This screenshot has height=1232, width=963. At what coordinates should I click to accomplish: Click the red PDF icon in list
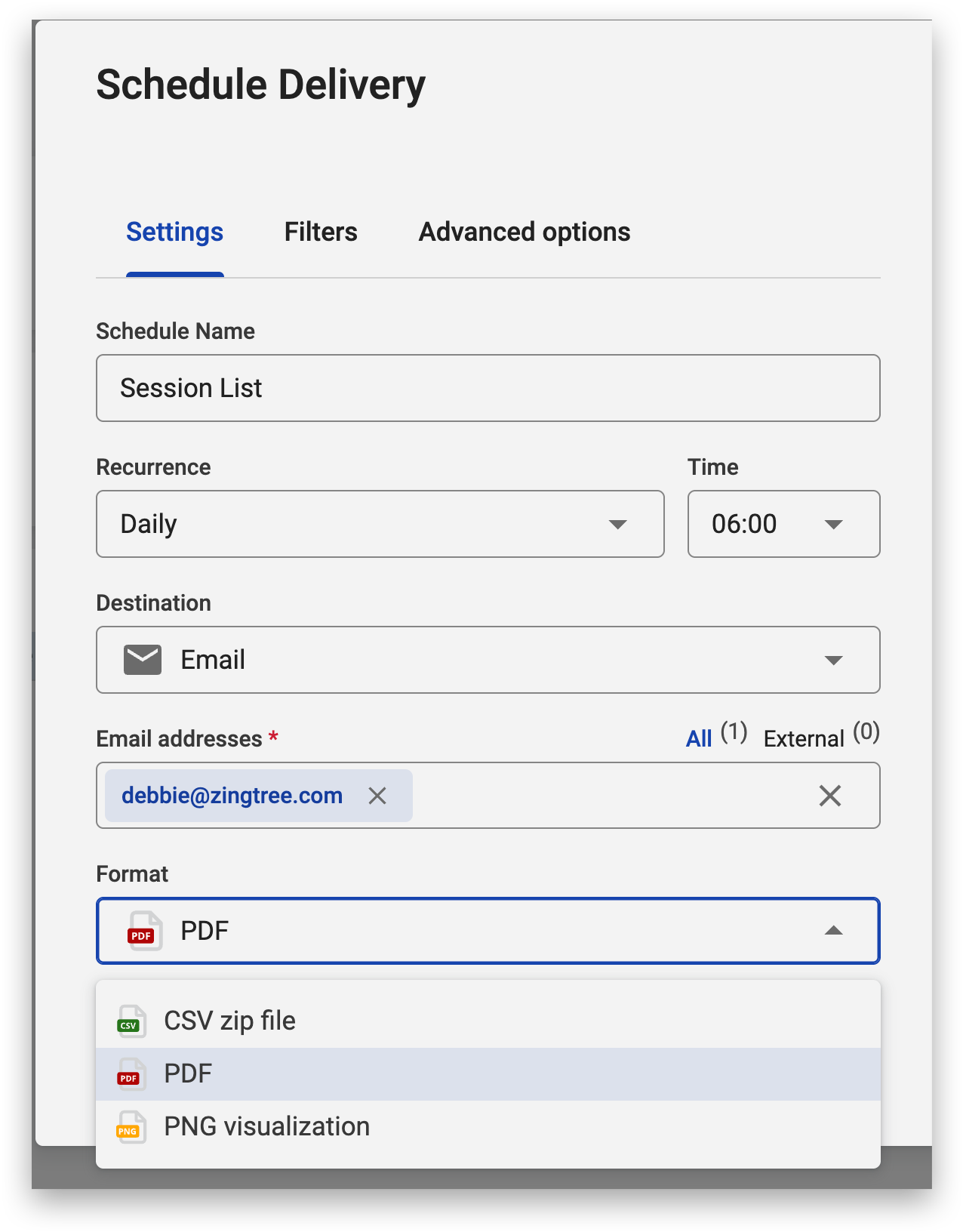pyautogui.click(x=131, y=1074)
